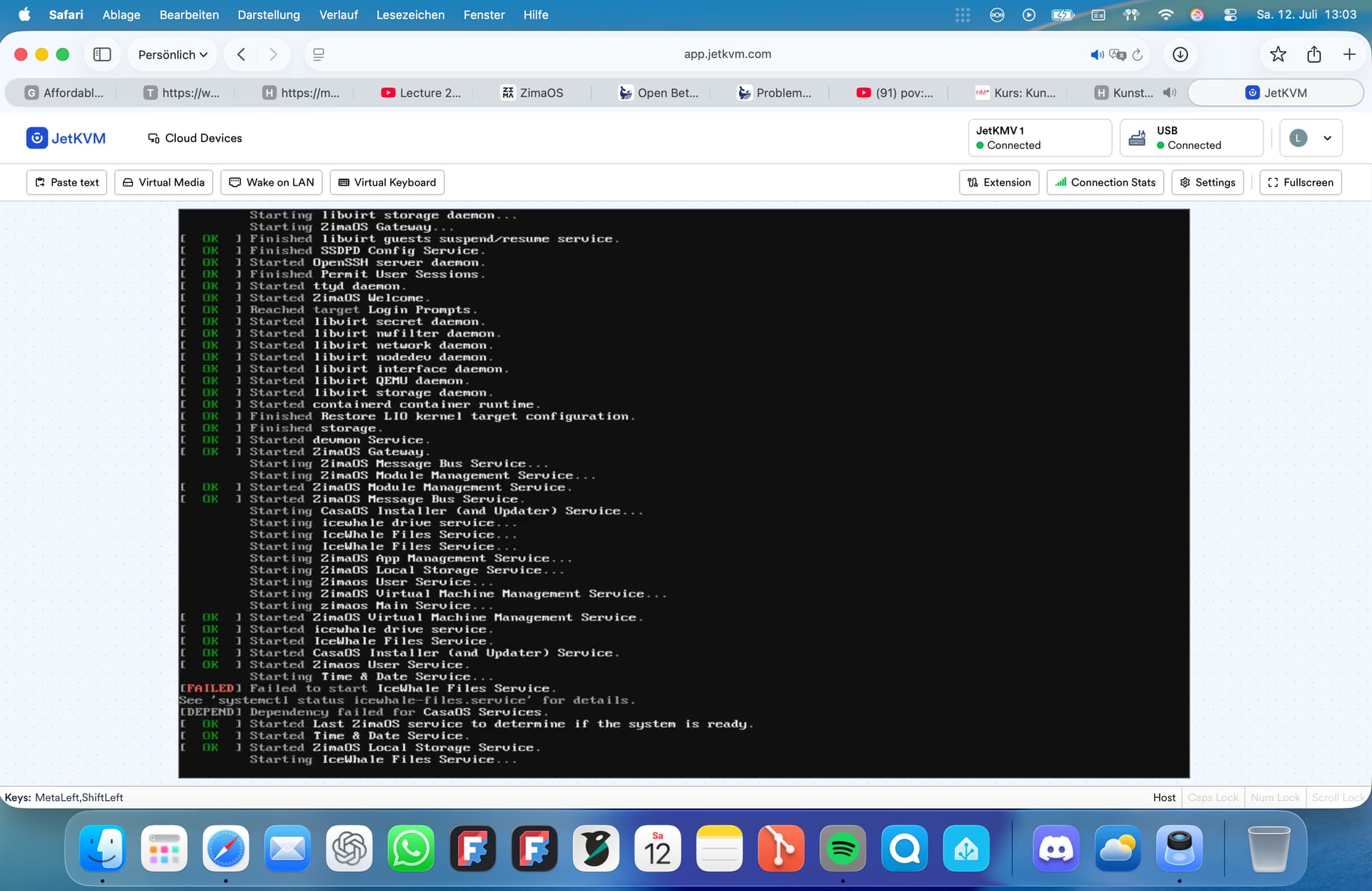Open Discord from the Dock
Viewport: 1372px width, 891px height.
pyautogui.click(x=1055, y=848)
